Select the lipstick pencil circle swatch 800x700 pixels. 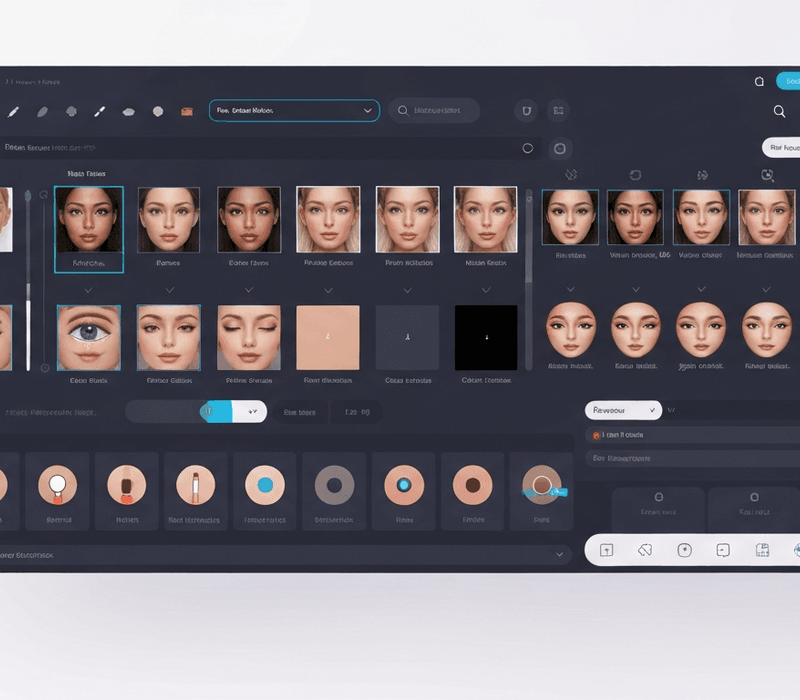195,485
